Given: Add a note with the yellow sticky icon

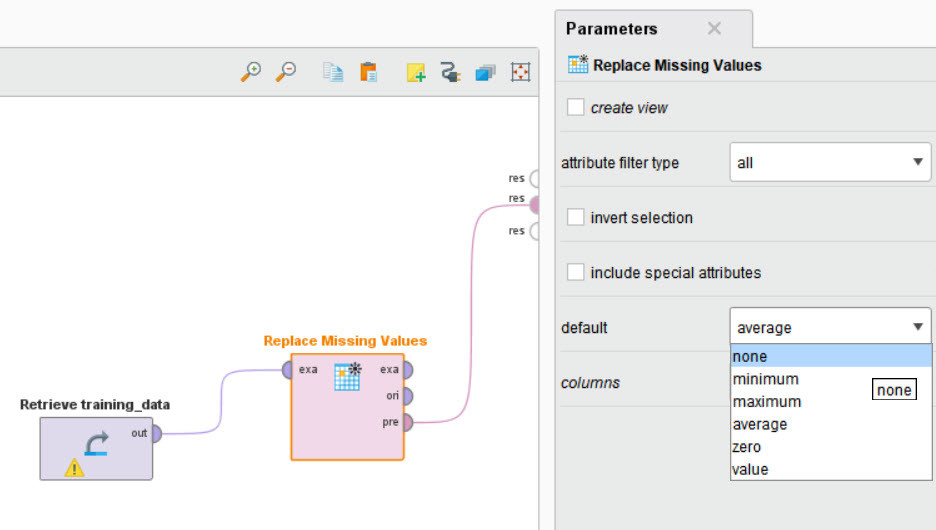Looking at the screenshot, I should coord(416,72).
